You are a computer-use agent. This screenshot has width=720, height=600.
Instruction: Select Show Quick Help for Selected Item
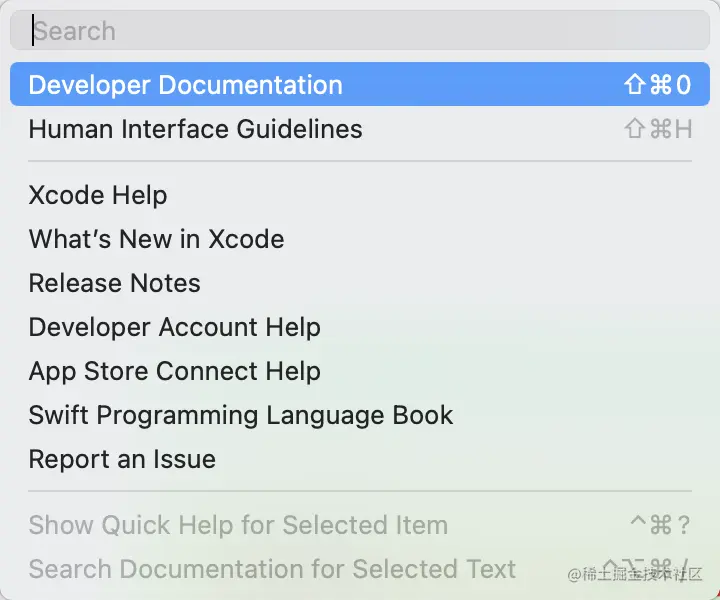(x=360, y=525)
